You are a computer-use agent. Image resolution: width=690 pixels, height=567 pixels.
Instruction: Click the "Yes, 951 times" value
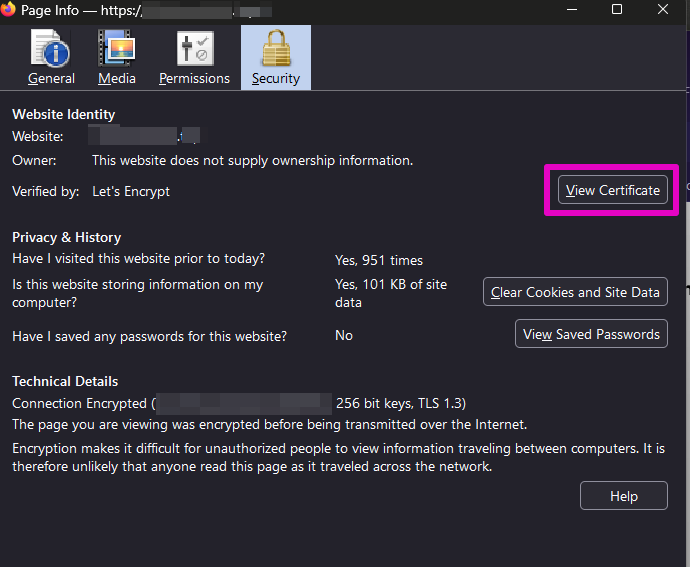tap(379, 260)
